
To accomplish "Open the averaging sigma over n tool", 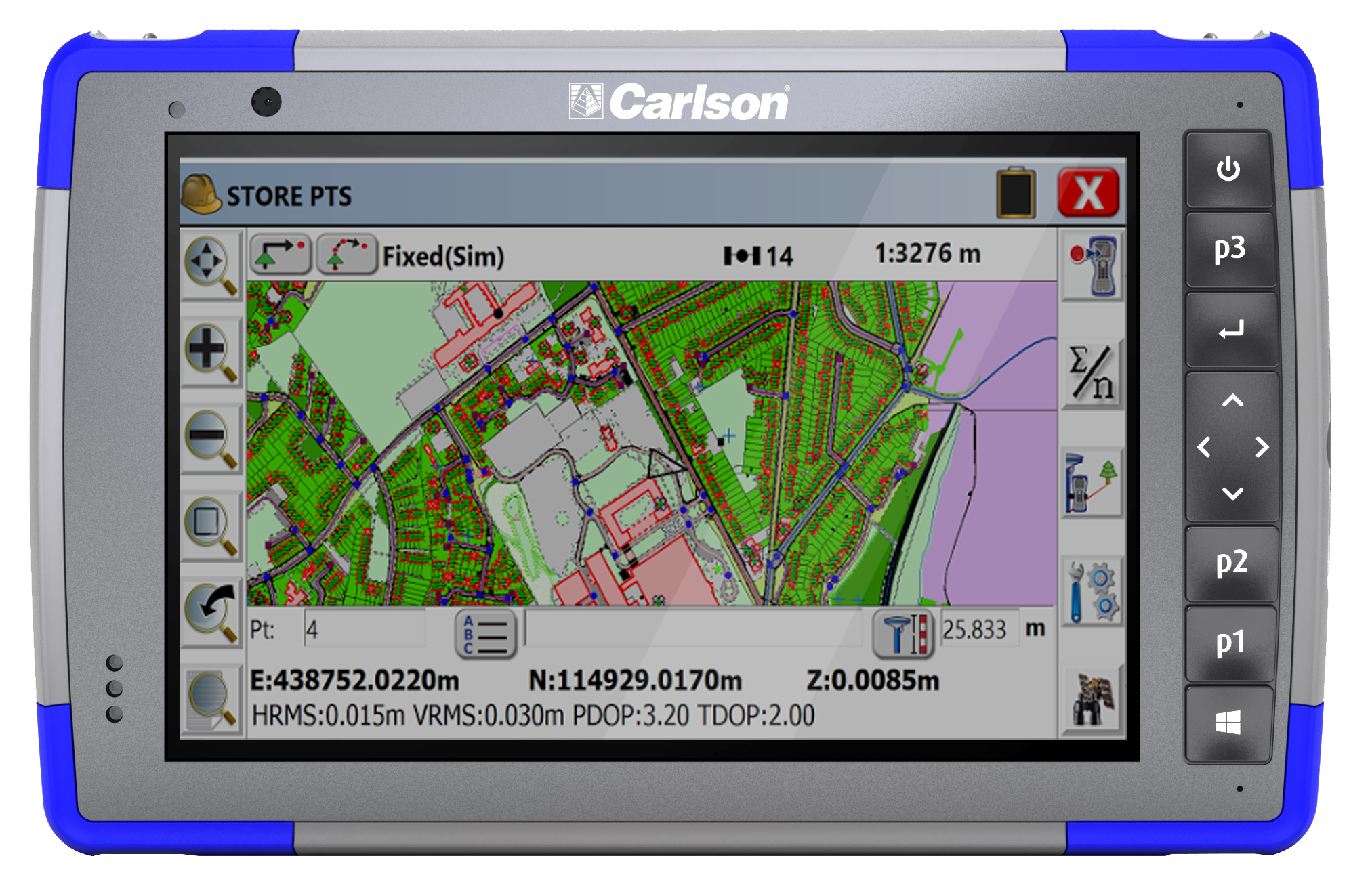I will pos(1092,373).
